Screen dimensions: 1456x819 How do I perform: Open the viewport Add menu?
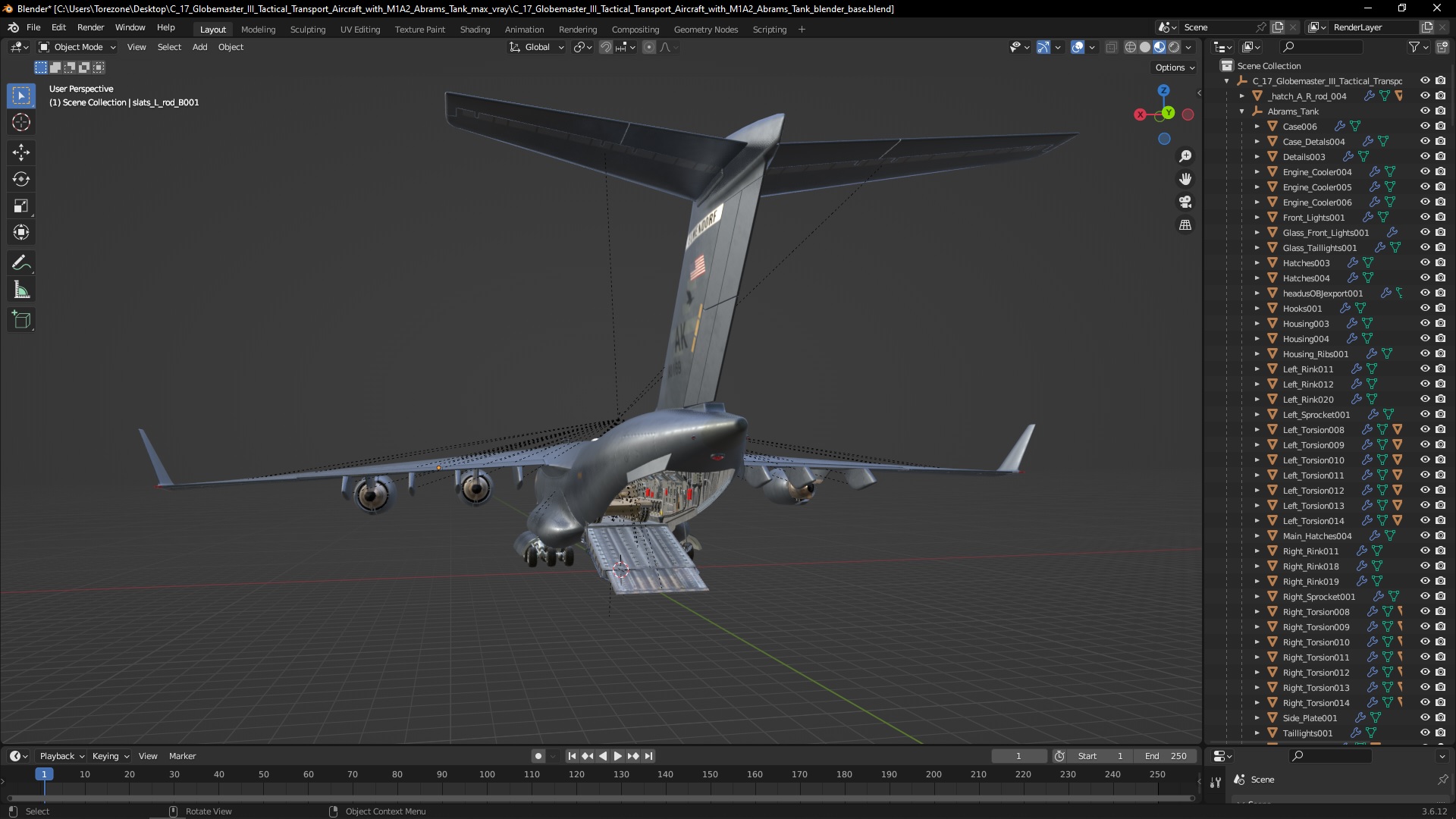coord(199,47)
